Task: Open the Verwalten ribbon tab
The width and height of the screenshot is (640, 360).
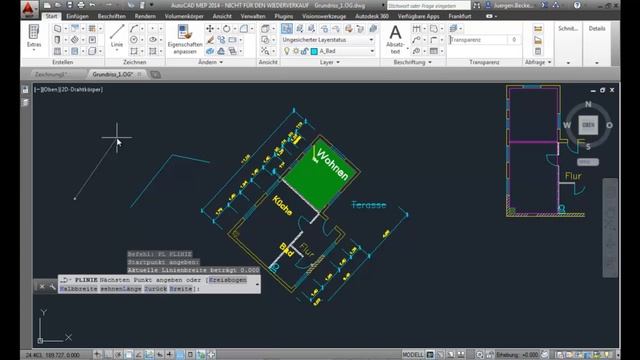Action: click(x=253, y=16)
